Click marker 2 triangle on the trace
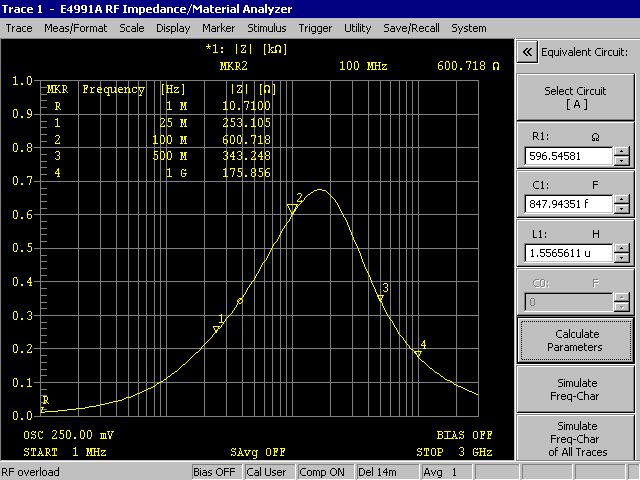This screenshot has height=480, width=640. (292, 209)
